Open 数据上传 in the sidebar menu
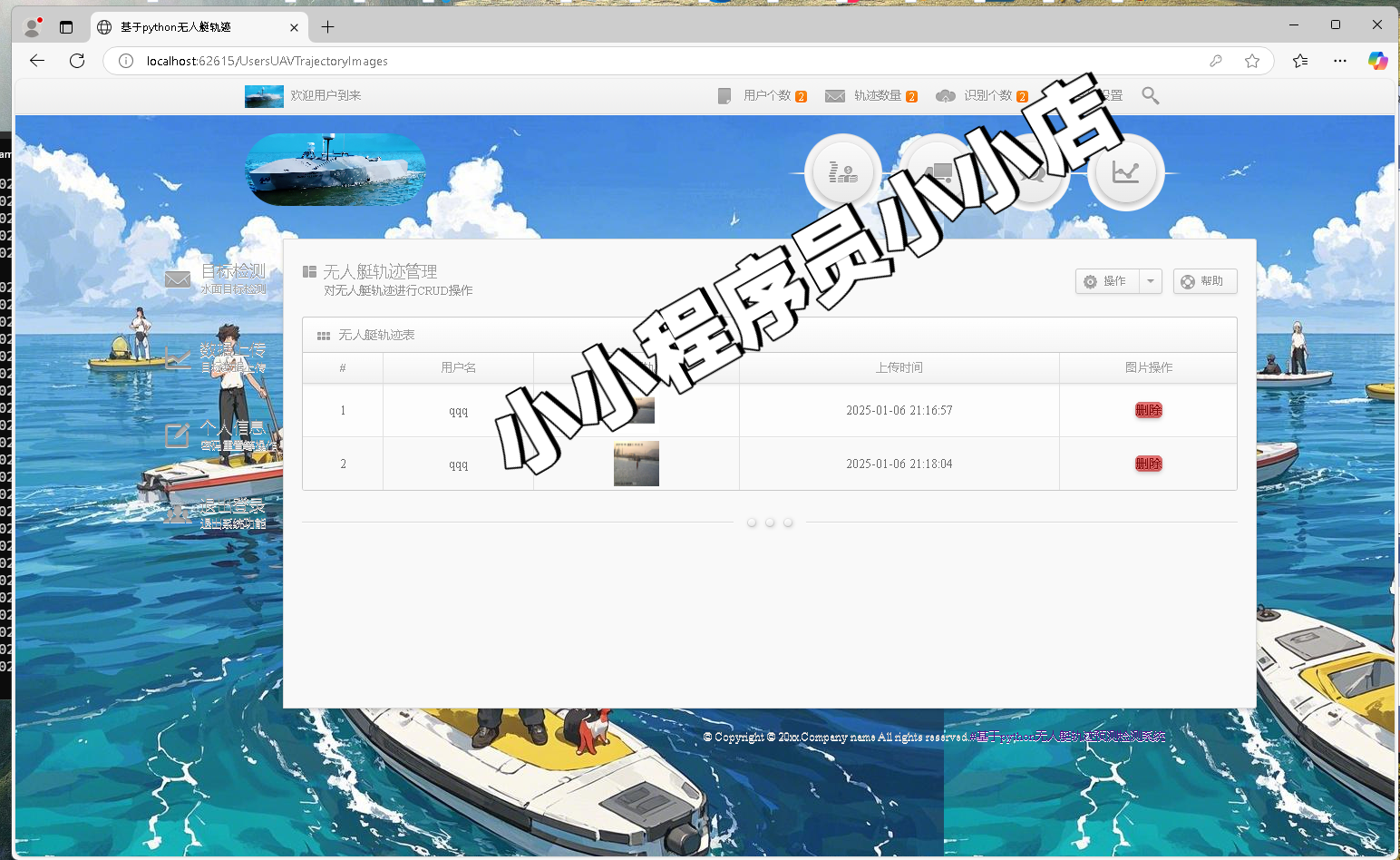 pyautogui.click(x=233, y=350)
